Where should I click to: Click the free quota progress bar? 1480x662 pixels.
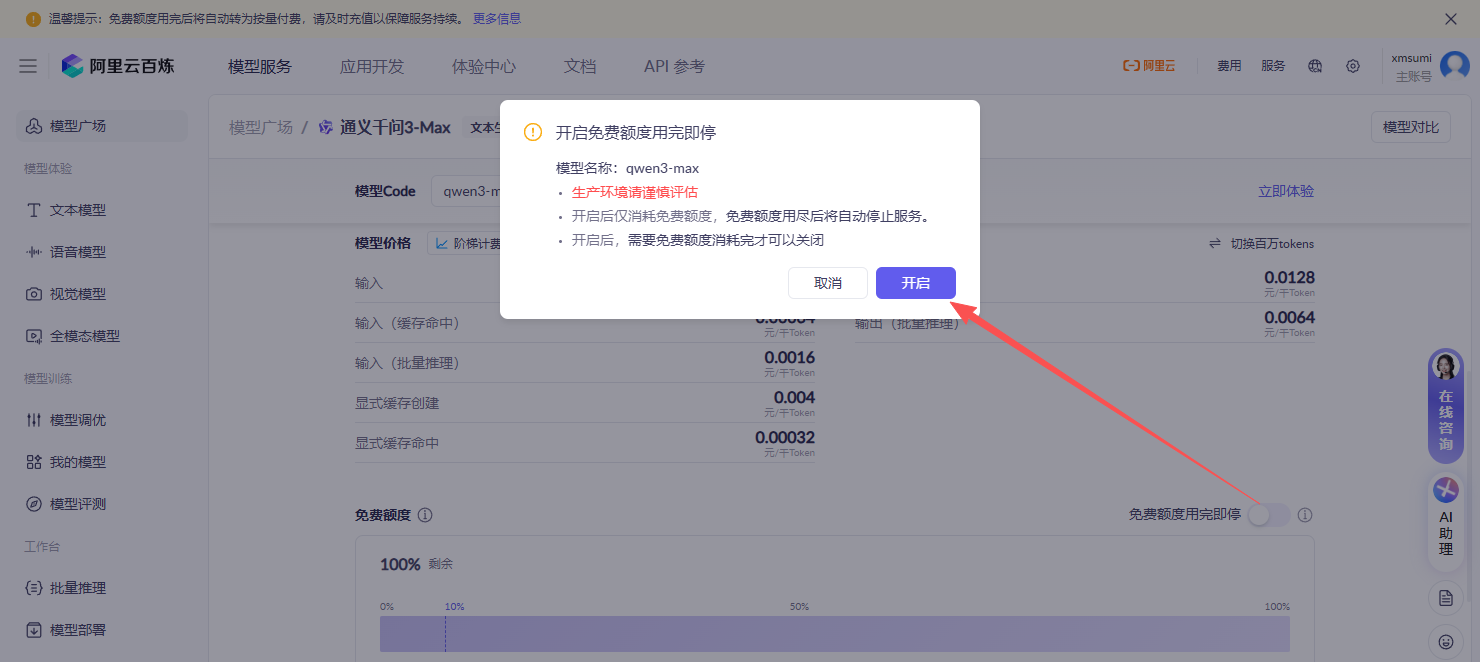834,634
